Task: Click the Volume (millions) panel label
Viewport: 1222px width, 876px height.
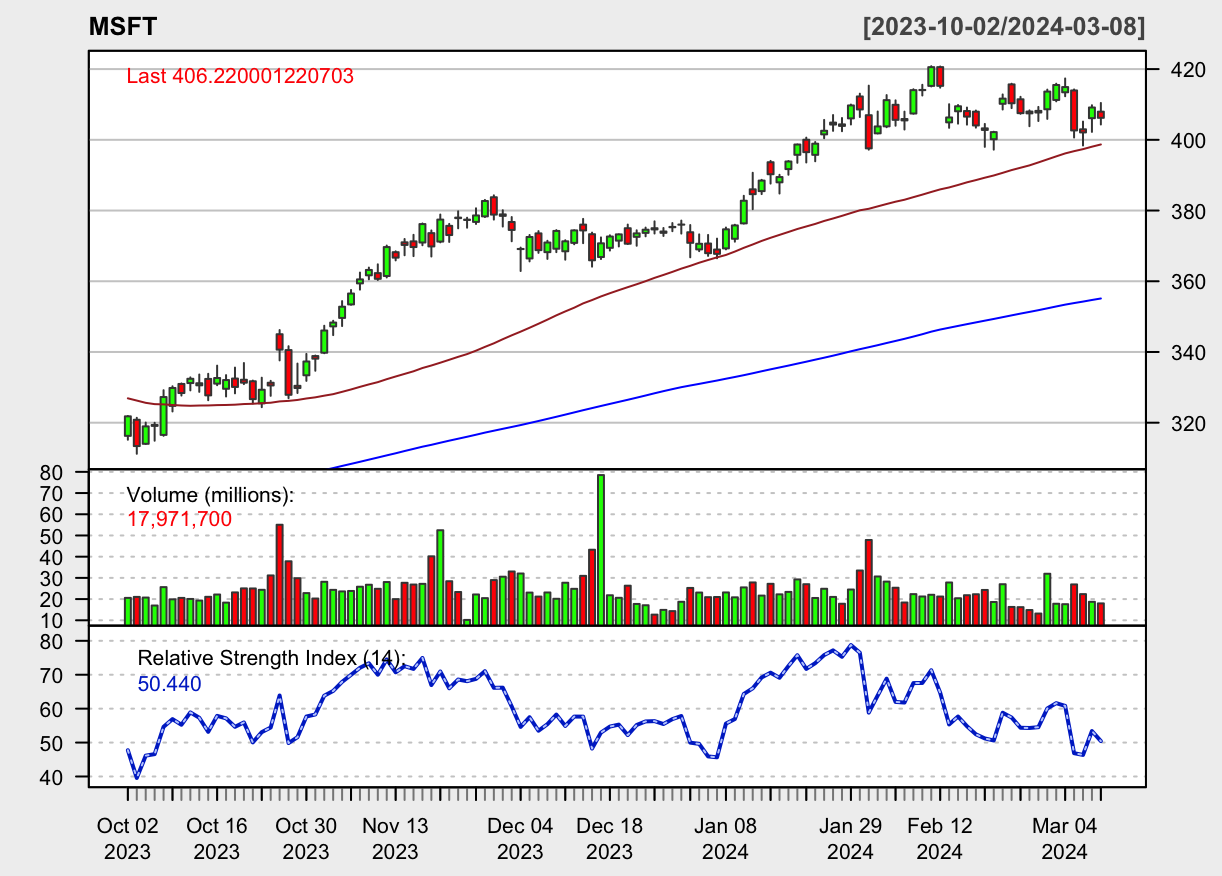Action: 211,495
